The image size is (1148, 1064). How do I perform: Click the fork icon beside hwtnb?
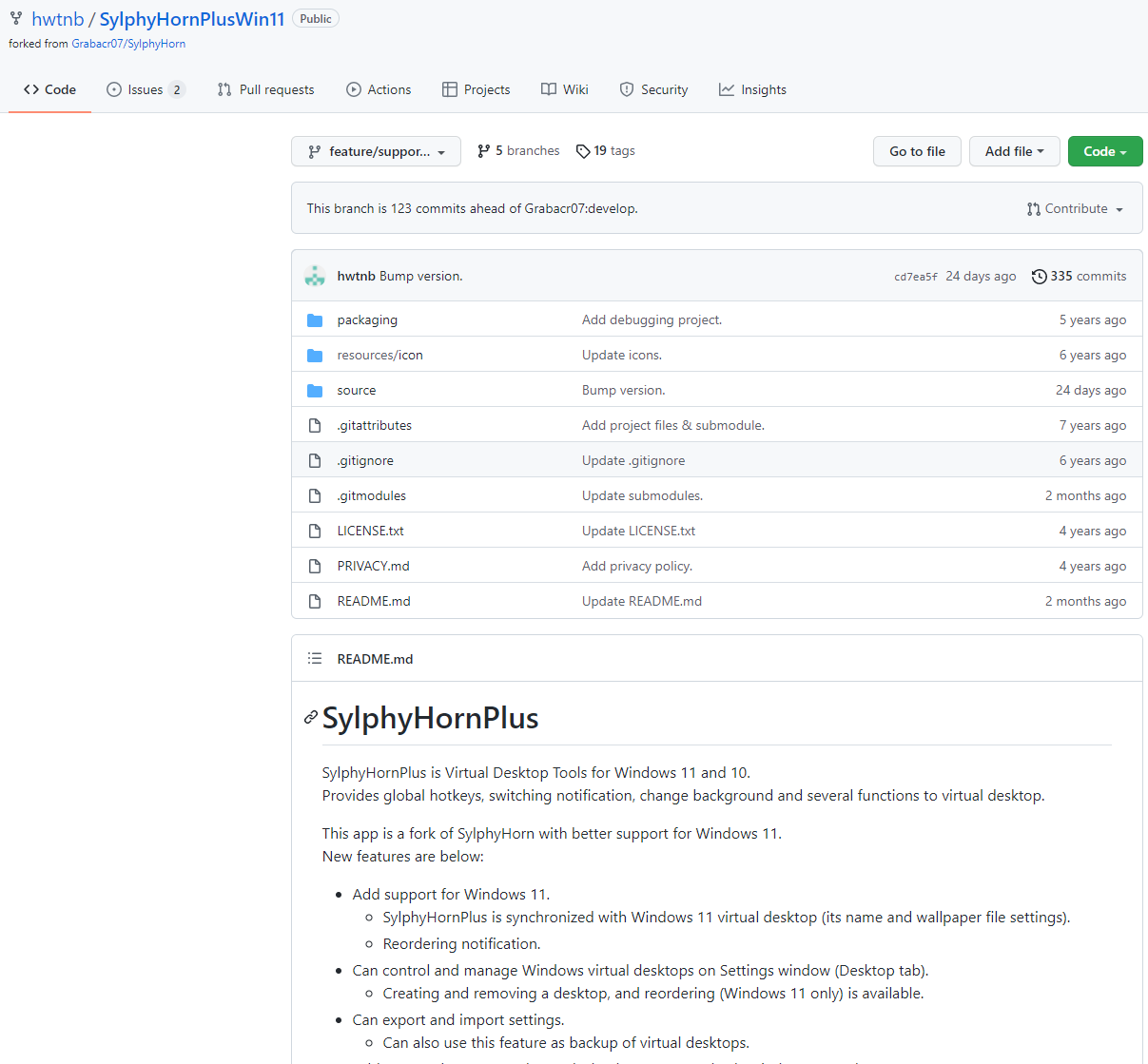[16, 18]
